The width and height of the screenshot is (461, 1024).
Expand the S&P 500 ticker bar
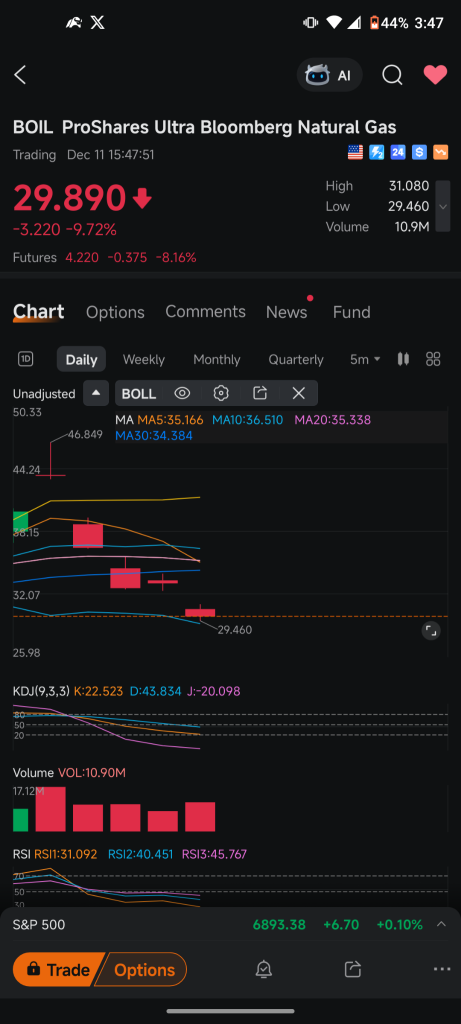point(441,924)
